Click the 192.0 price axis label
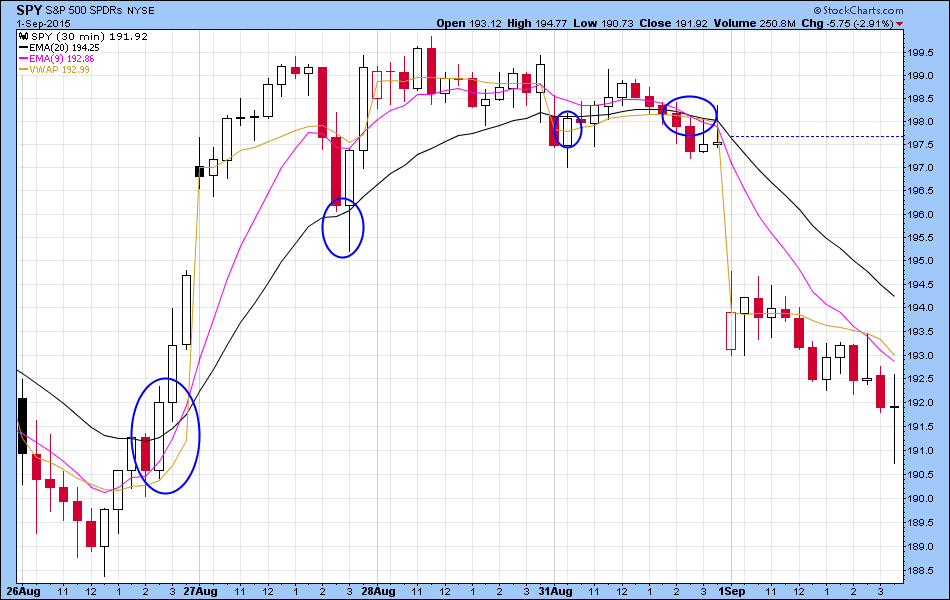 coord(921,402)
